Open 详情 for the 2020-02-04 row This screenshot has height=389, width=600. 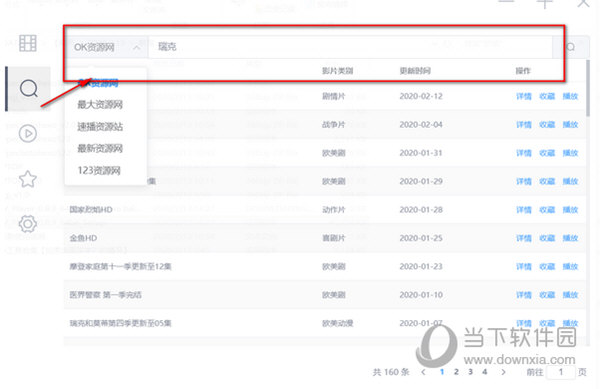point(524,125)
